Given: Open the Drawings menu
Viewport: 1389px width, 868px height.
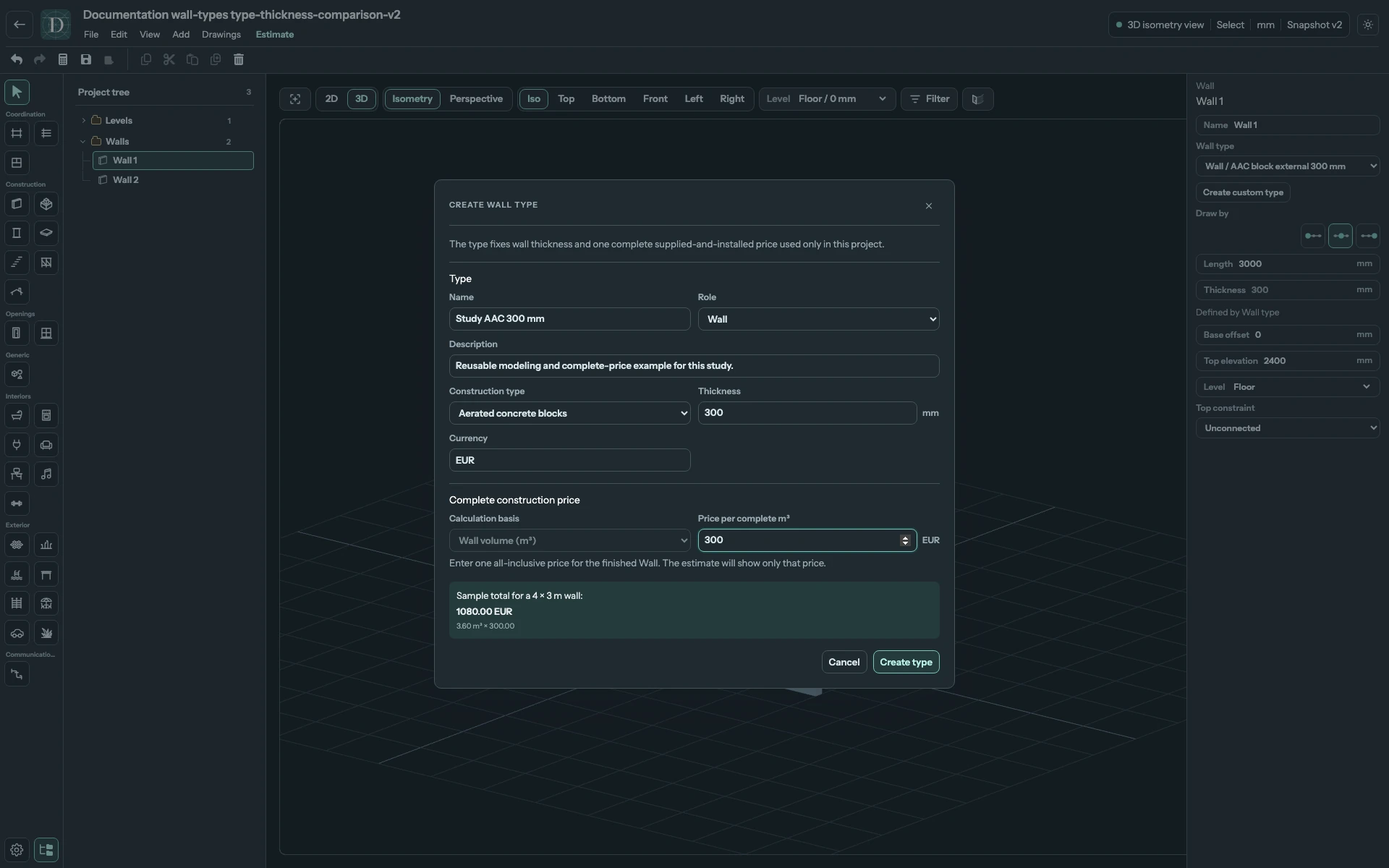Looking at the screenshot, I should pos(221,35).
